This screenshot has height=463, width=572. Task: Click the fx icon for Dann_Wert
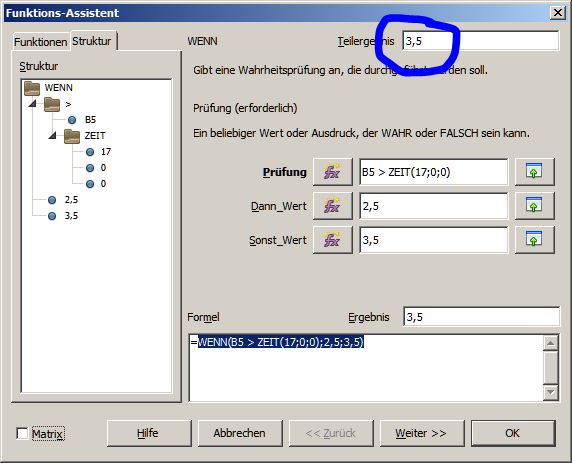(333, 206)
